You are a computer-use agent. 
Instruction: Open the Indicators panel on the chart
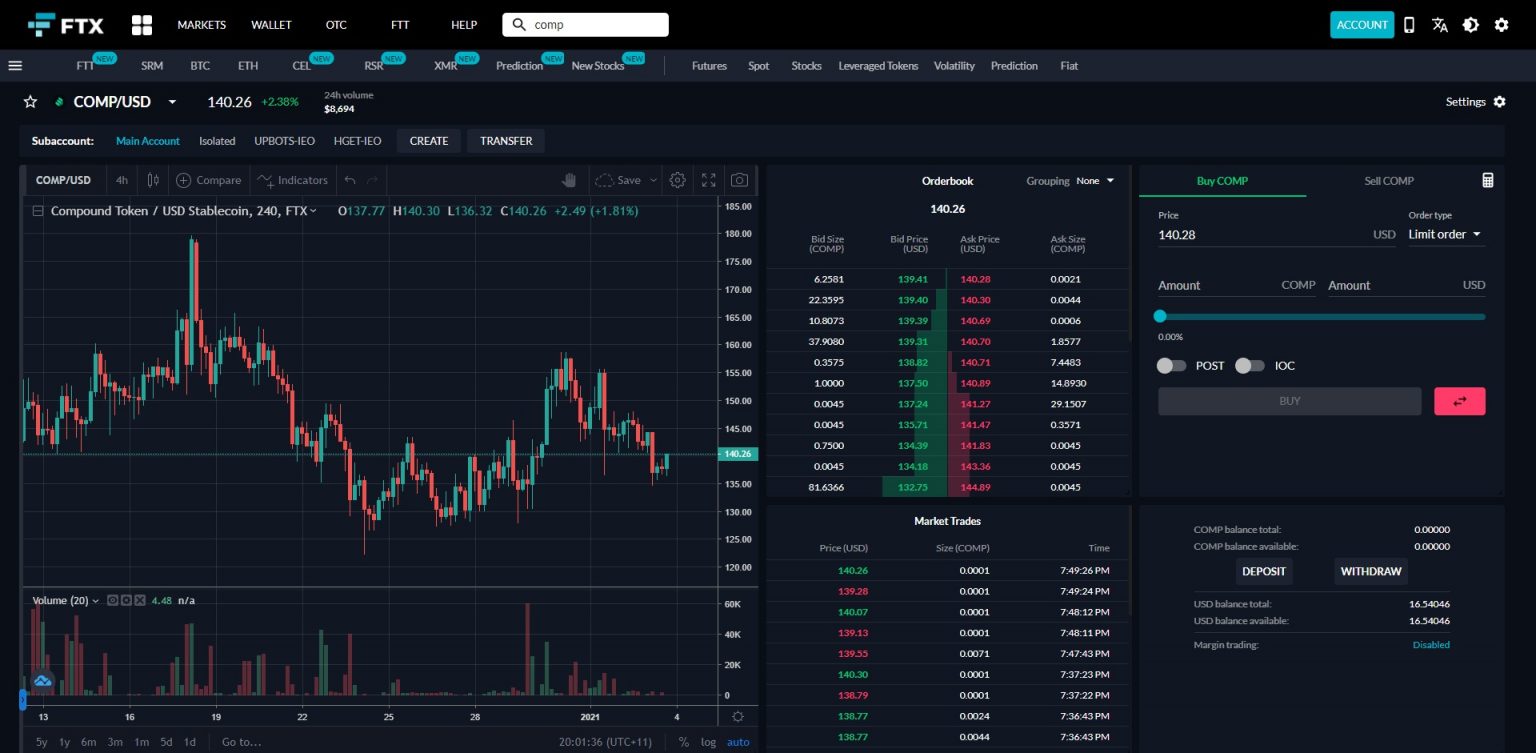point(293,180)
